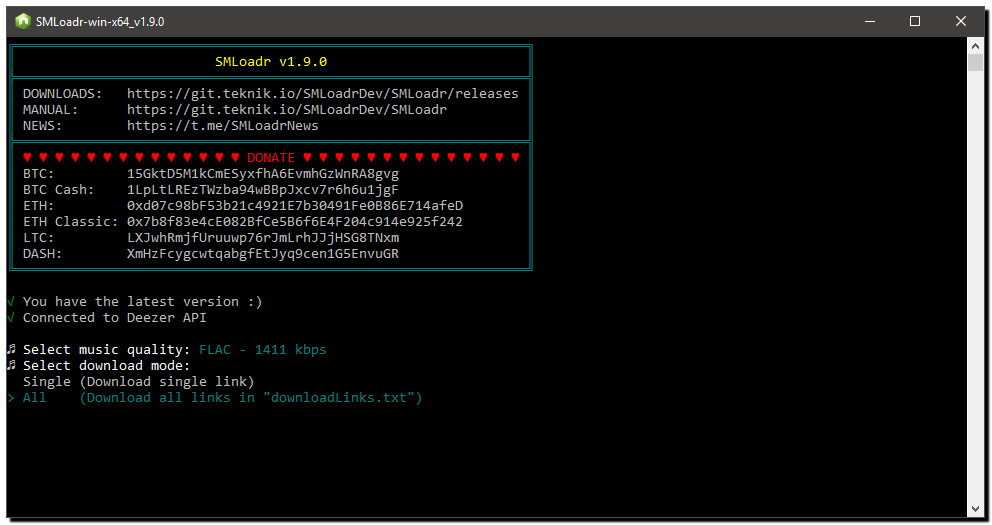Click 'You have the latest version' message

click(142, 302)
